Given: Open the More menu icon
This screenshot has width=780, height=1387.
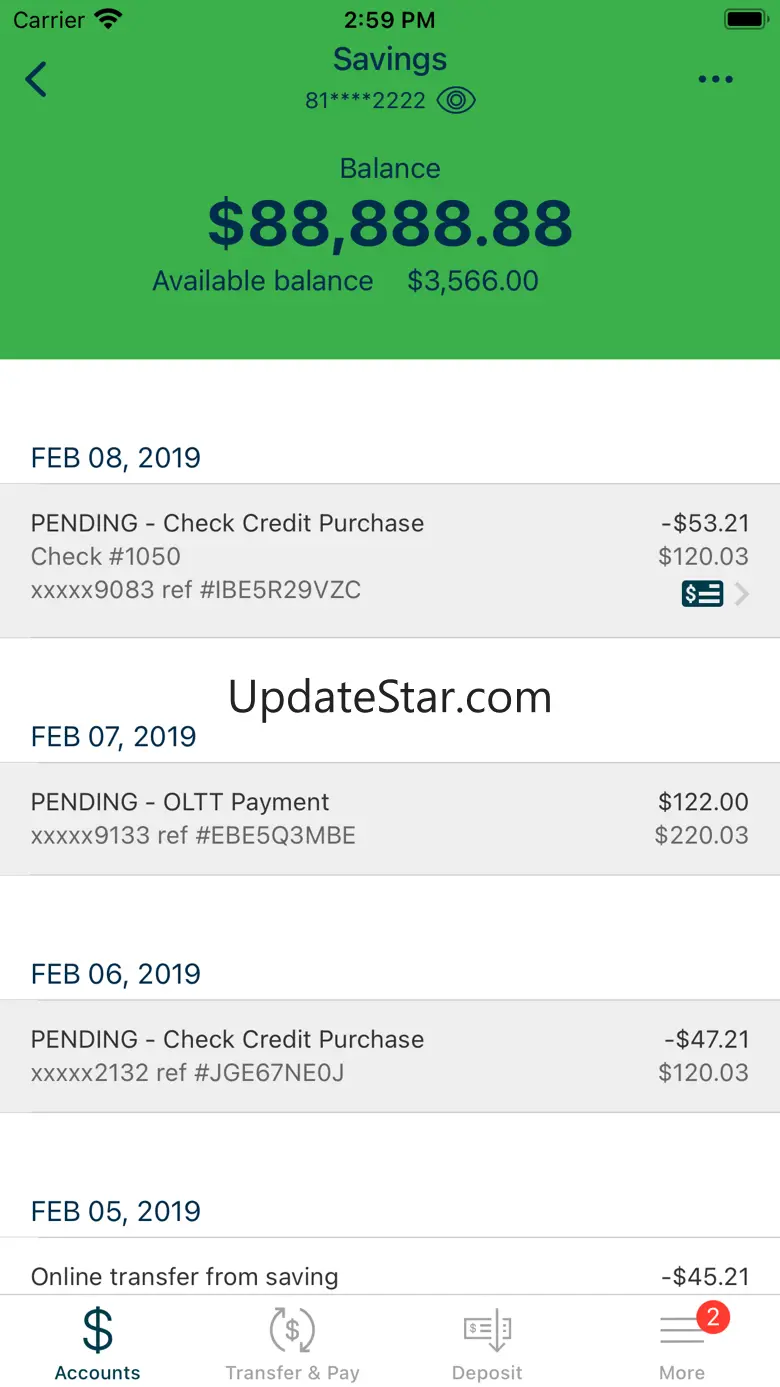Looking at the screenshot, I should tap(681, 1332).
